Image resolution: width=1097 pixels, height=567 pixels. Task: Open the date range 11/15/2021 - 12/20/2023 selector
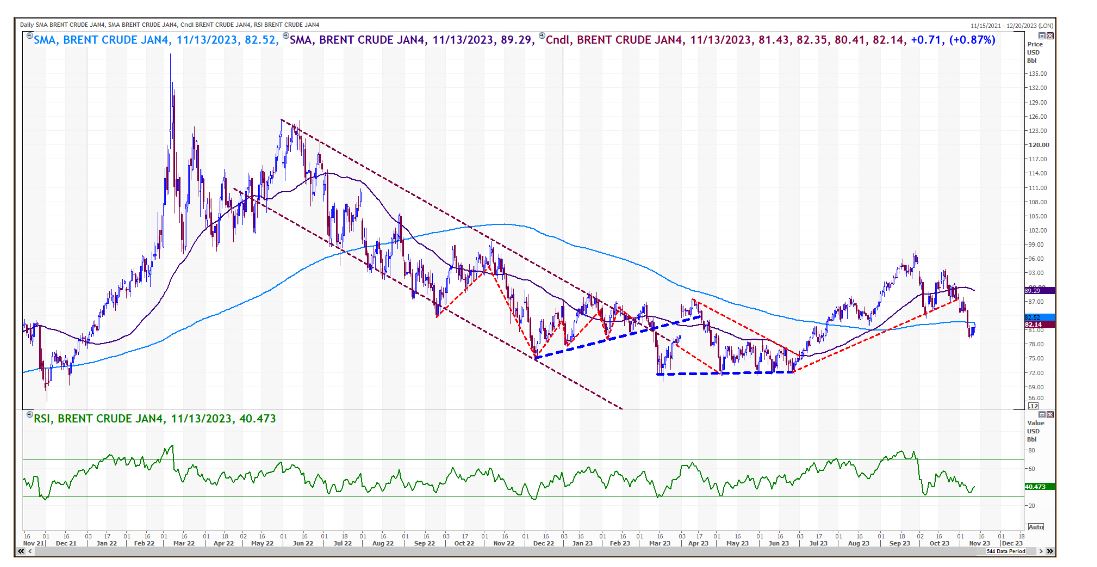1009,23
